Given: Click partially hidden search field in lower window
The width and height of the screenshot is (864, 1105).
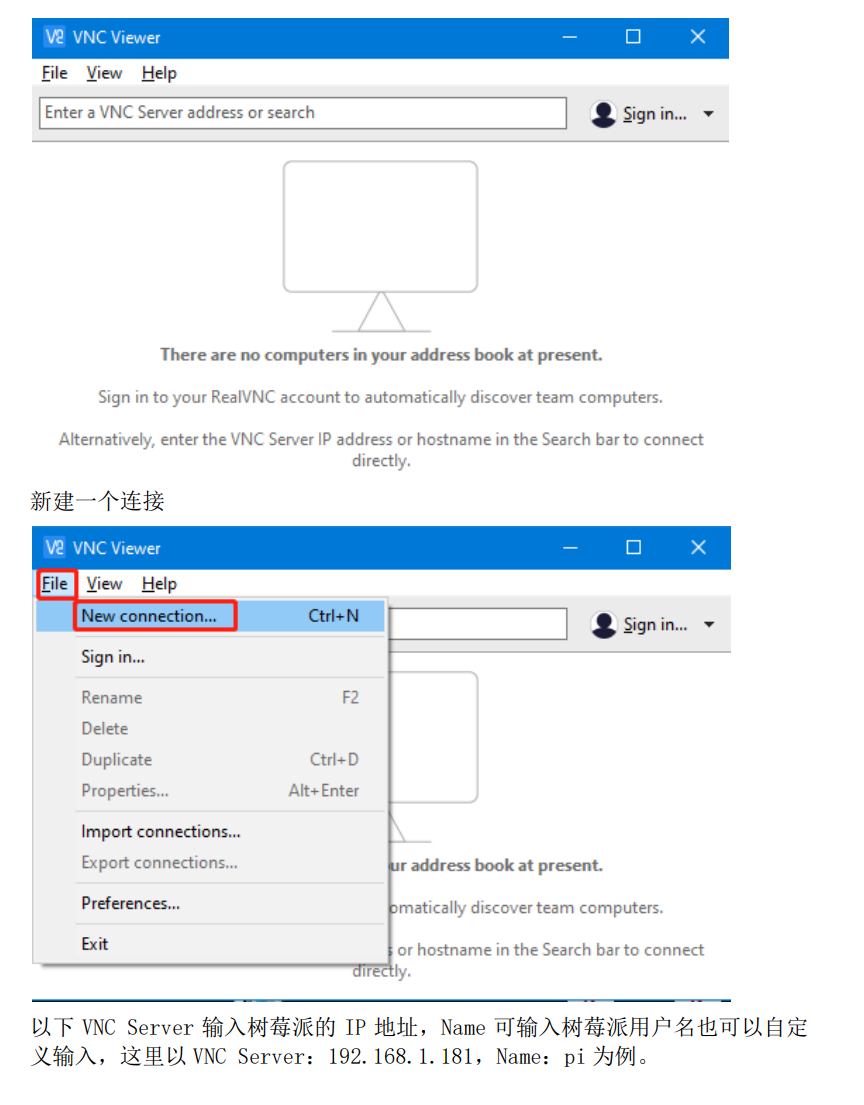Looking at the screenshot, I should (x=478, y=624).
